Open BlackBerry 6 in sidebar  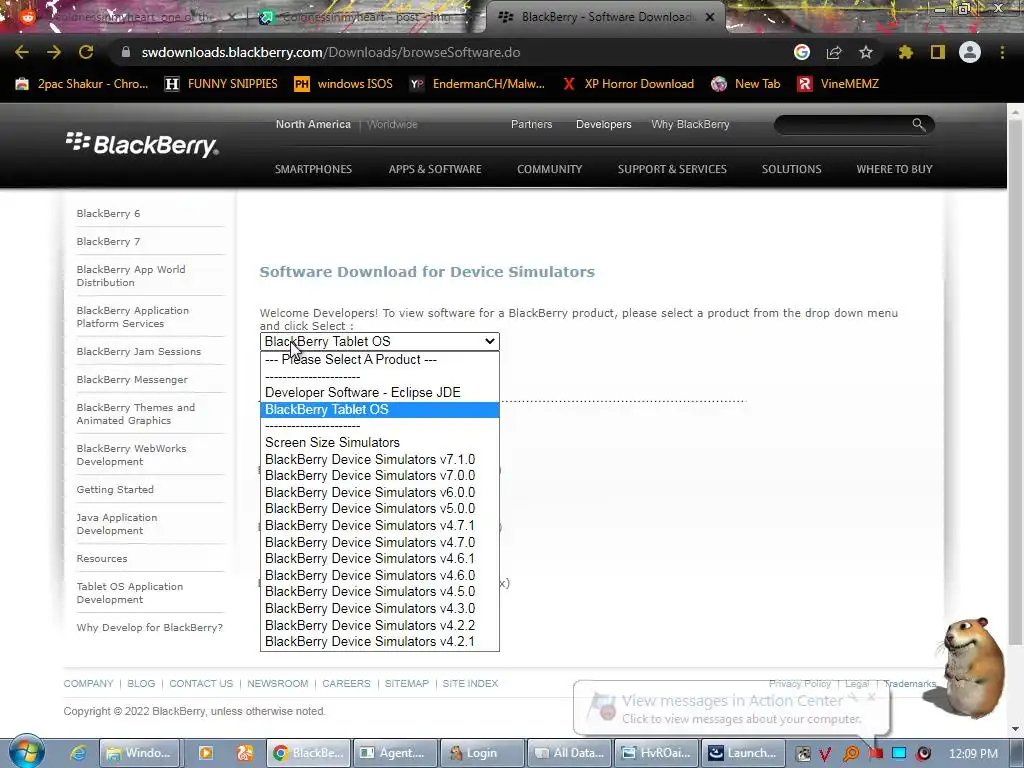click(x=108, y=214)
